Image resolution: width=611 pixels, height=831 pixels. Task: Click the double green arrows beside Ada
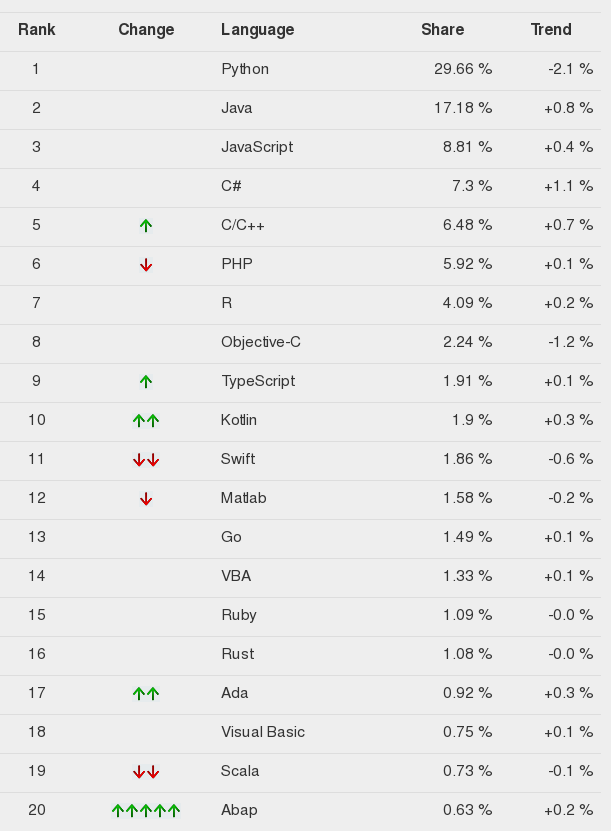[146, 693]
